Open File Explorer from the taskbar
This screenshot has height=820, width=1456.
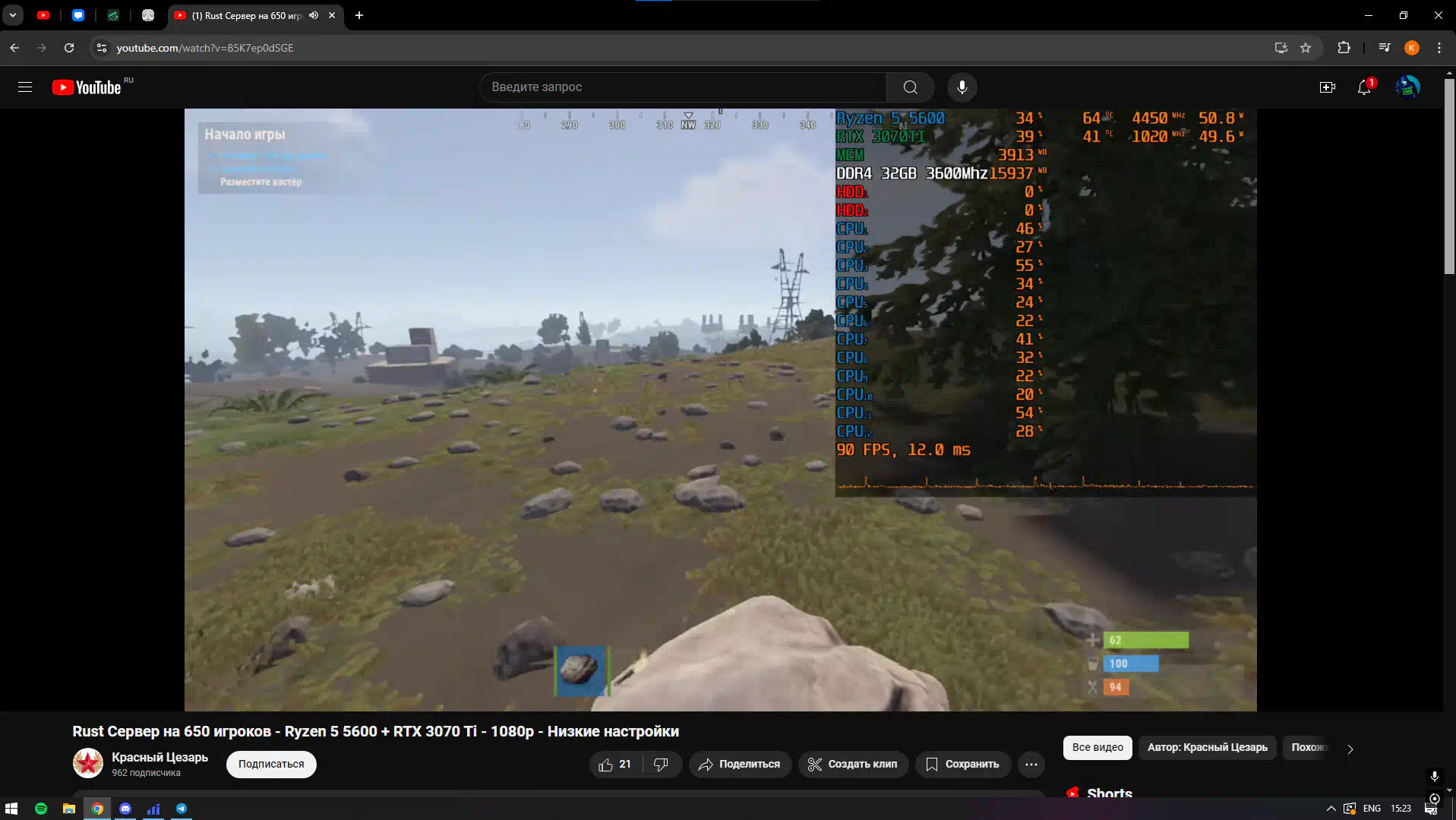69,809
